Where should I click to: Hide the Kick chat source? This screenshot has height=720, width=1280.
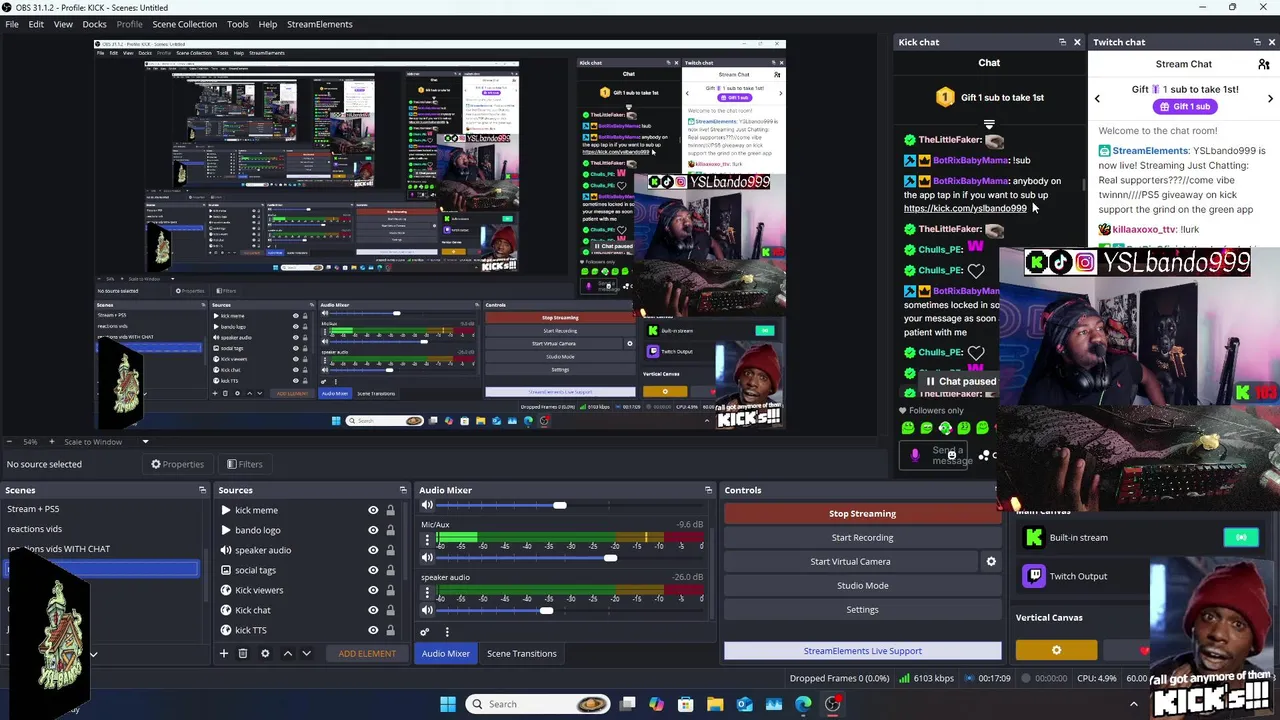pos(373,610)
